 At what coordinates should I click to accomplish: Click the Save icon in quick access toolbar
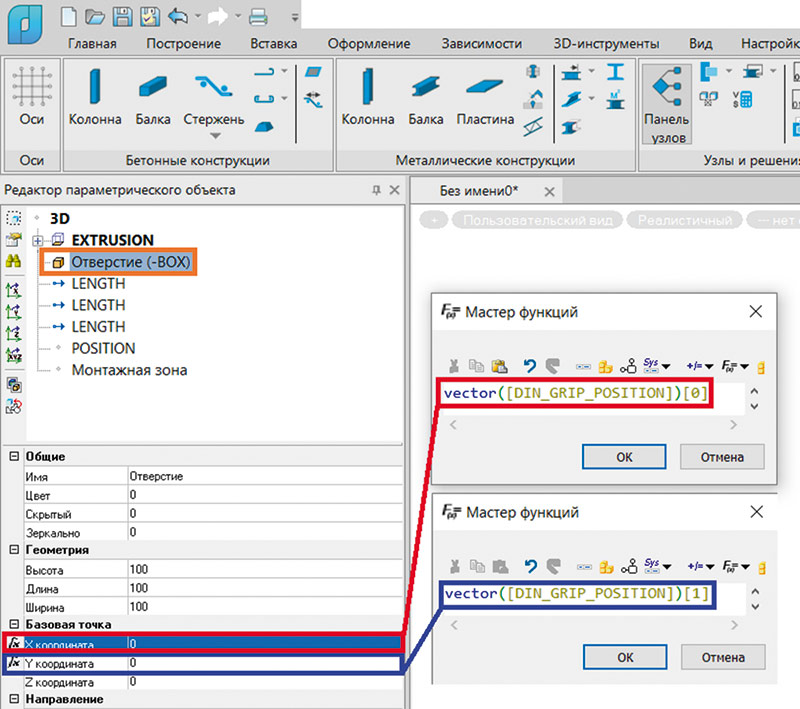(123, 17)
